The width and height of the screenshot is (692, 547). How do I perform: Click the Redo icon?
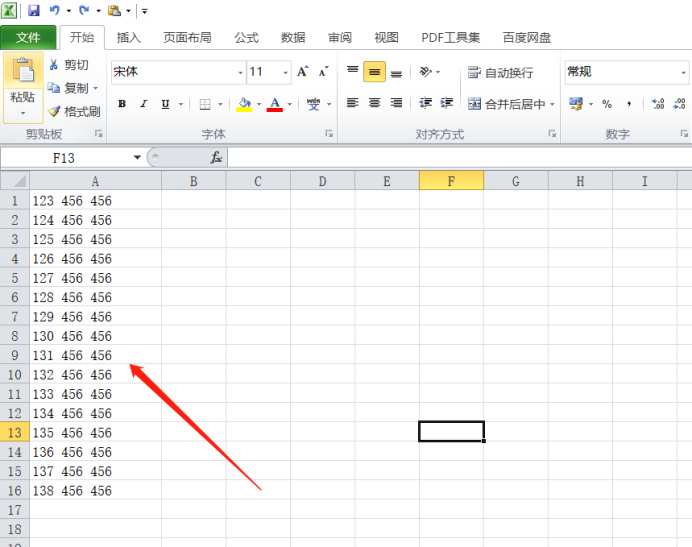(x=84, y=10)
